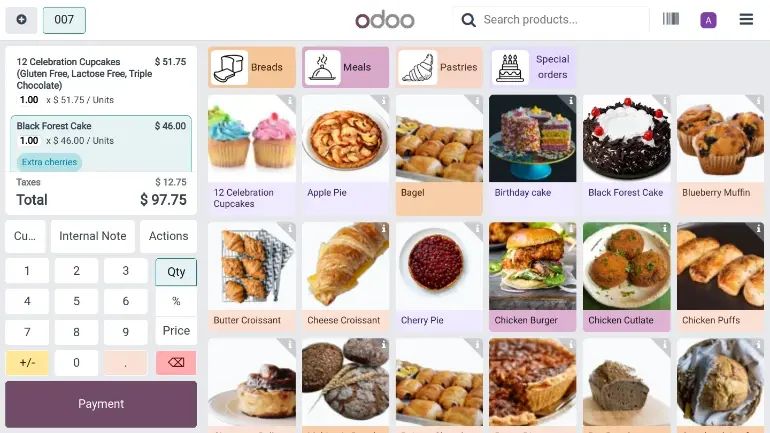Add an Internal Note

[x=93, y=236]
